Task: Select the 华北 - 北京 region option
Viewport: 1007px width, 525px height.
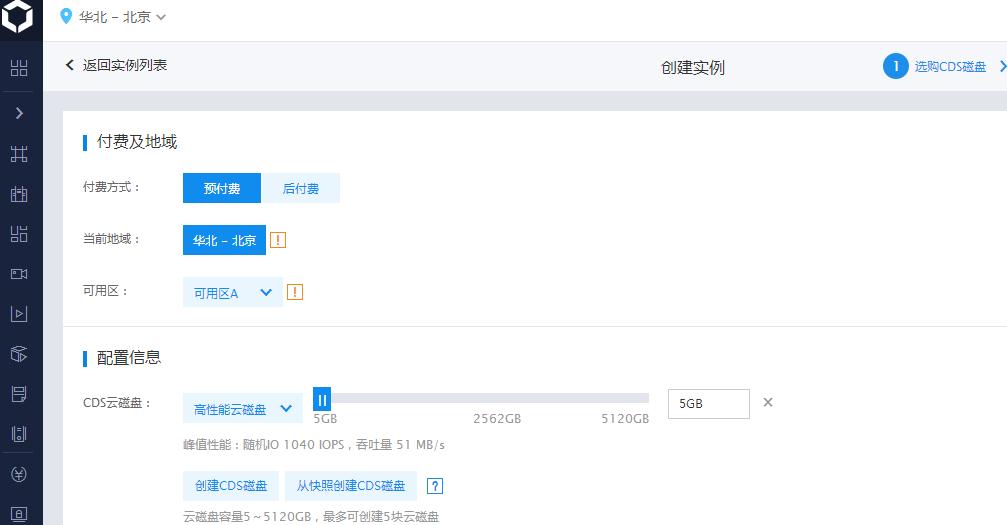Action: click(x=224, y=240)
